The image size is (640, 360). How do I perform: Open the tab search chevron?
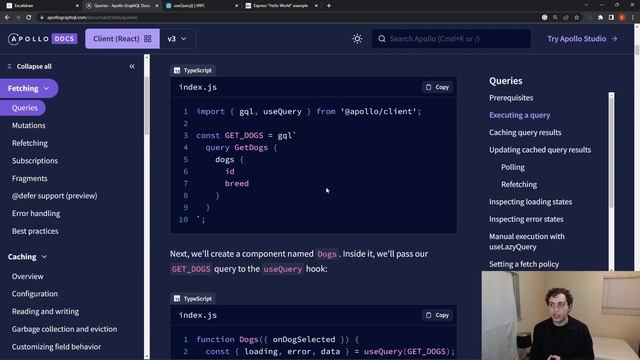pyautogui.click(x=586, y=5)
